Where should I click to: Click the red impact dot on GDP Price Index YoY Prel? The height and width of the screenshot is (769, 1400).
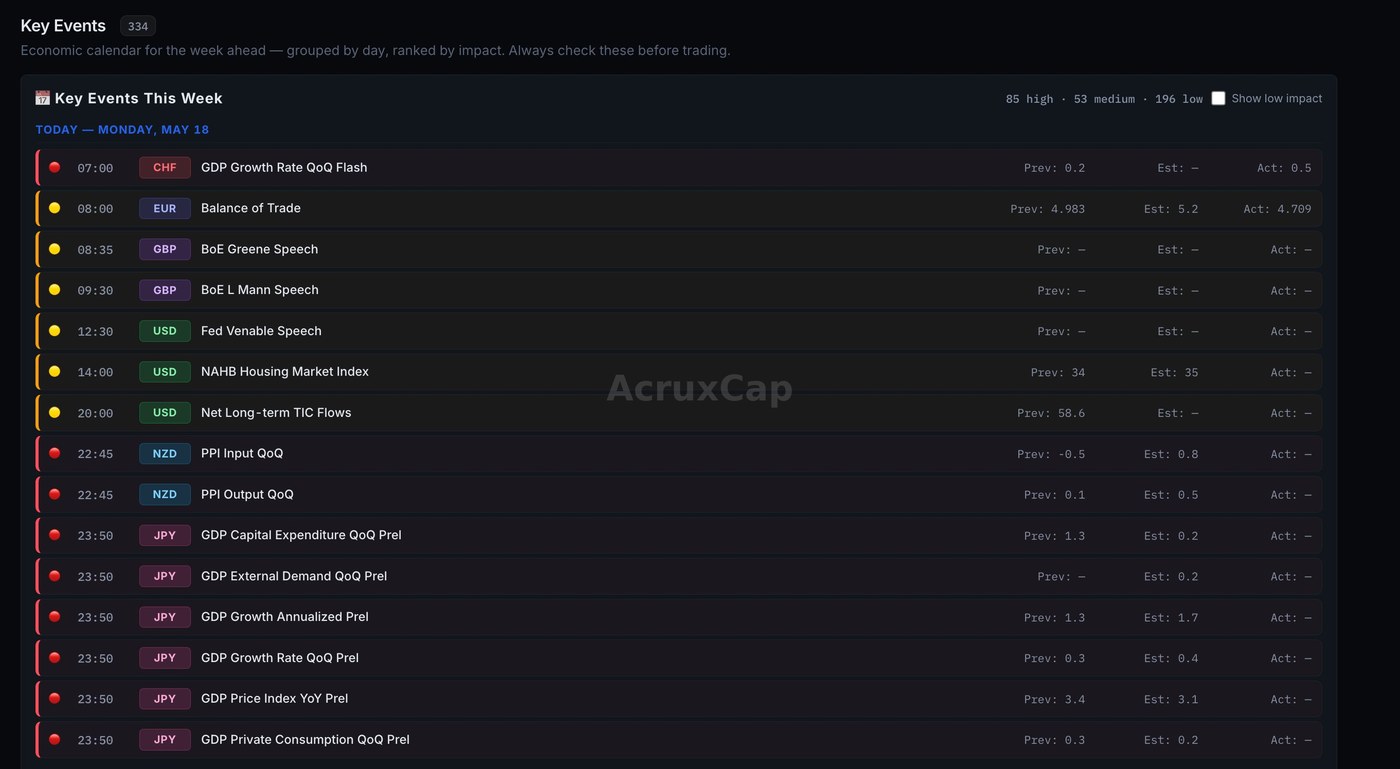coord(55,698)
